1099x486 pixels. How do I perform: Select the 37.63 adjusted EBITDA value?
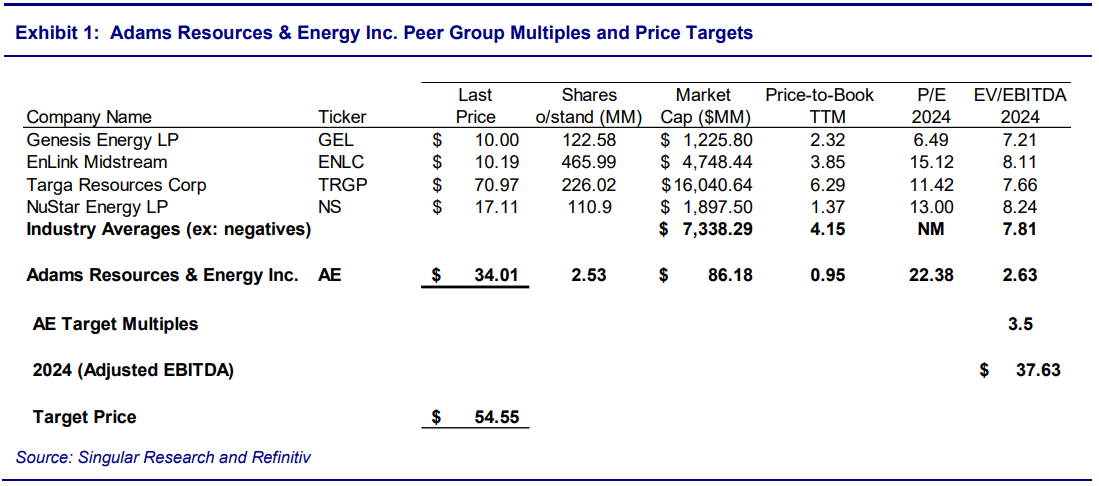tap(1037, 370)
